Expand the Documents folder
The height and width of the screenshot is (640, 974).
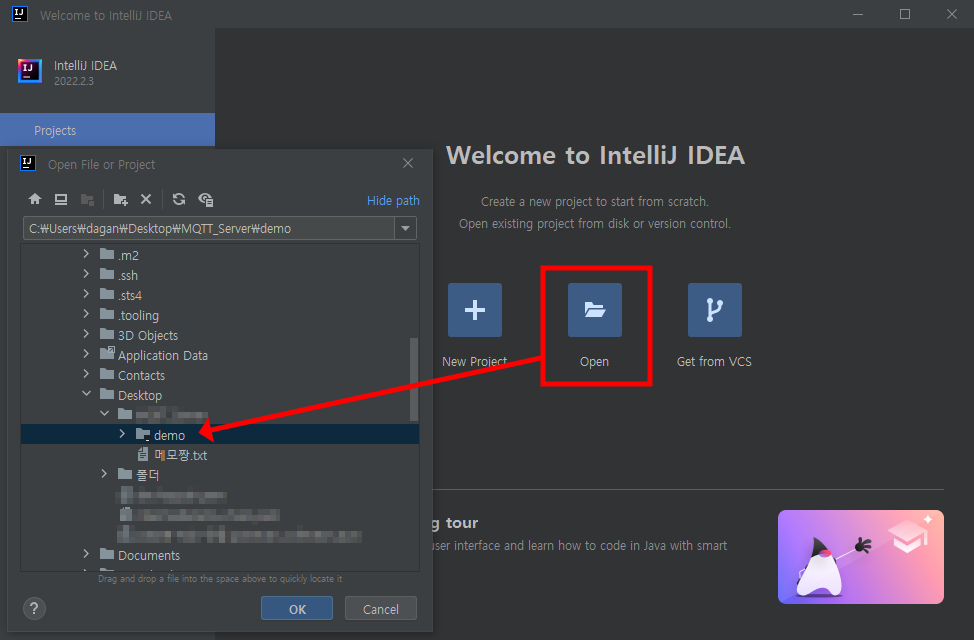86,554
